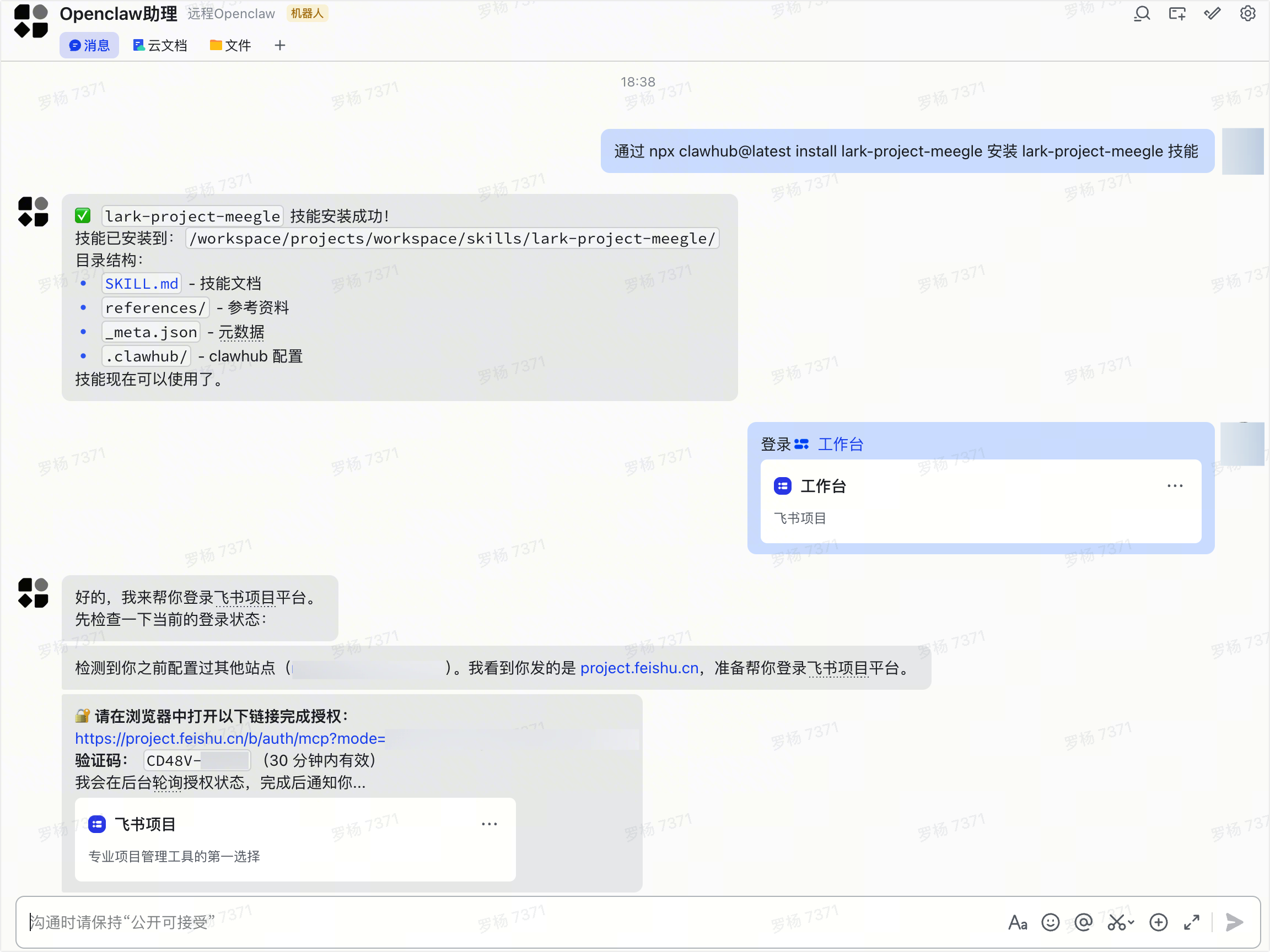Open the feishu auth/mcp authorization URL
The height and width of the screenshot is (952, 1270).
click(230, 739)
